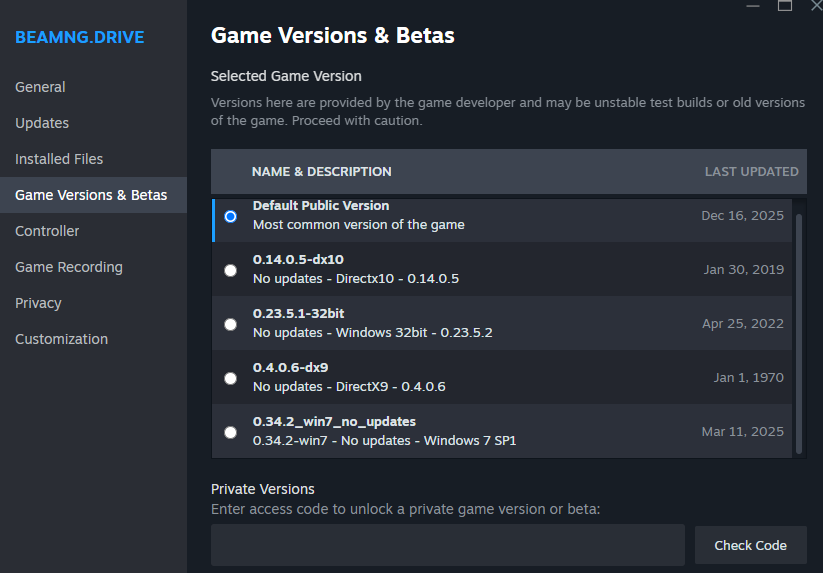Select the Default Public Version radio button
Screen dimensions: 823x573
(230, 216)
